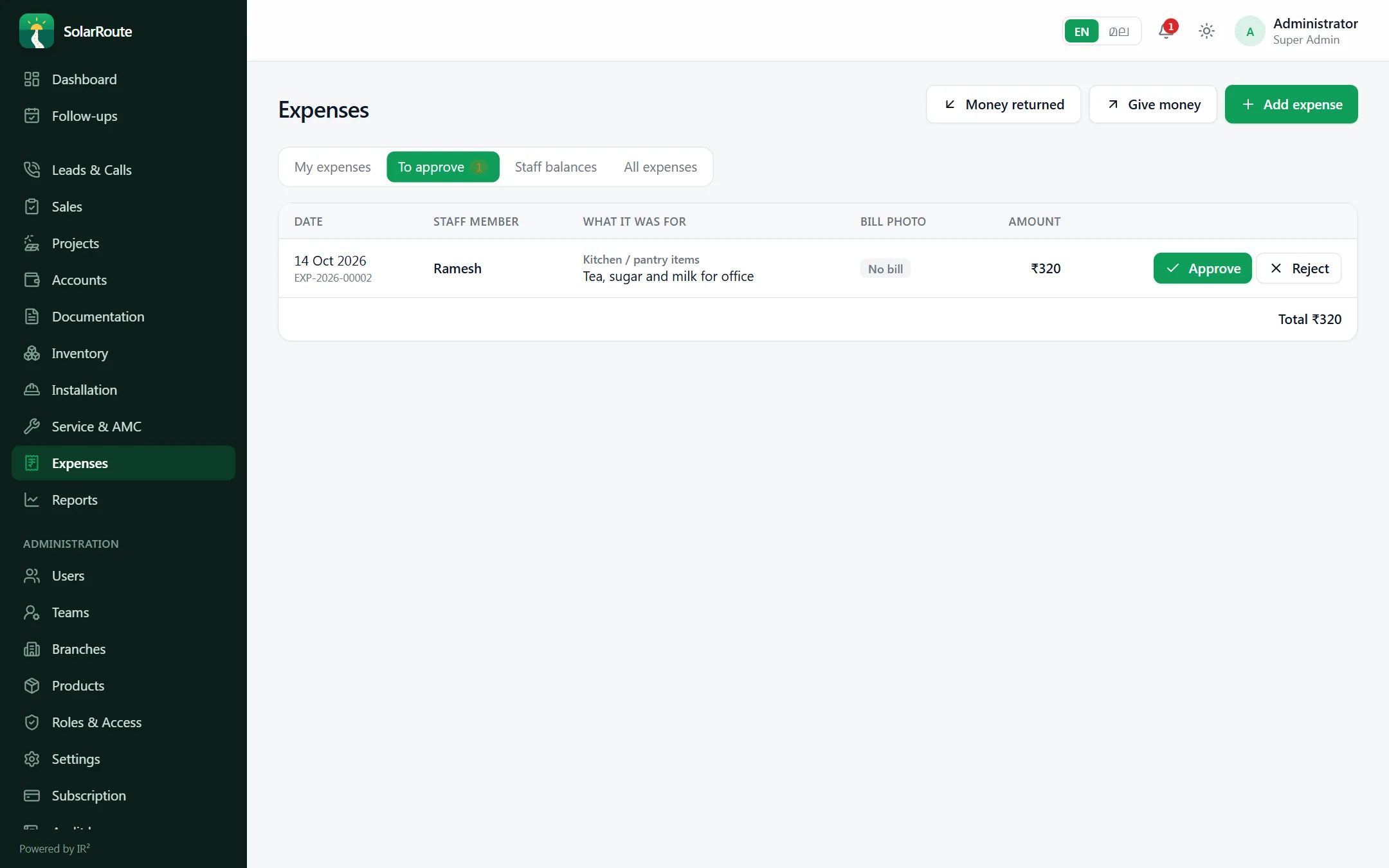
Task: Click the Administrator avatar circle
Action: point(1249,31)
